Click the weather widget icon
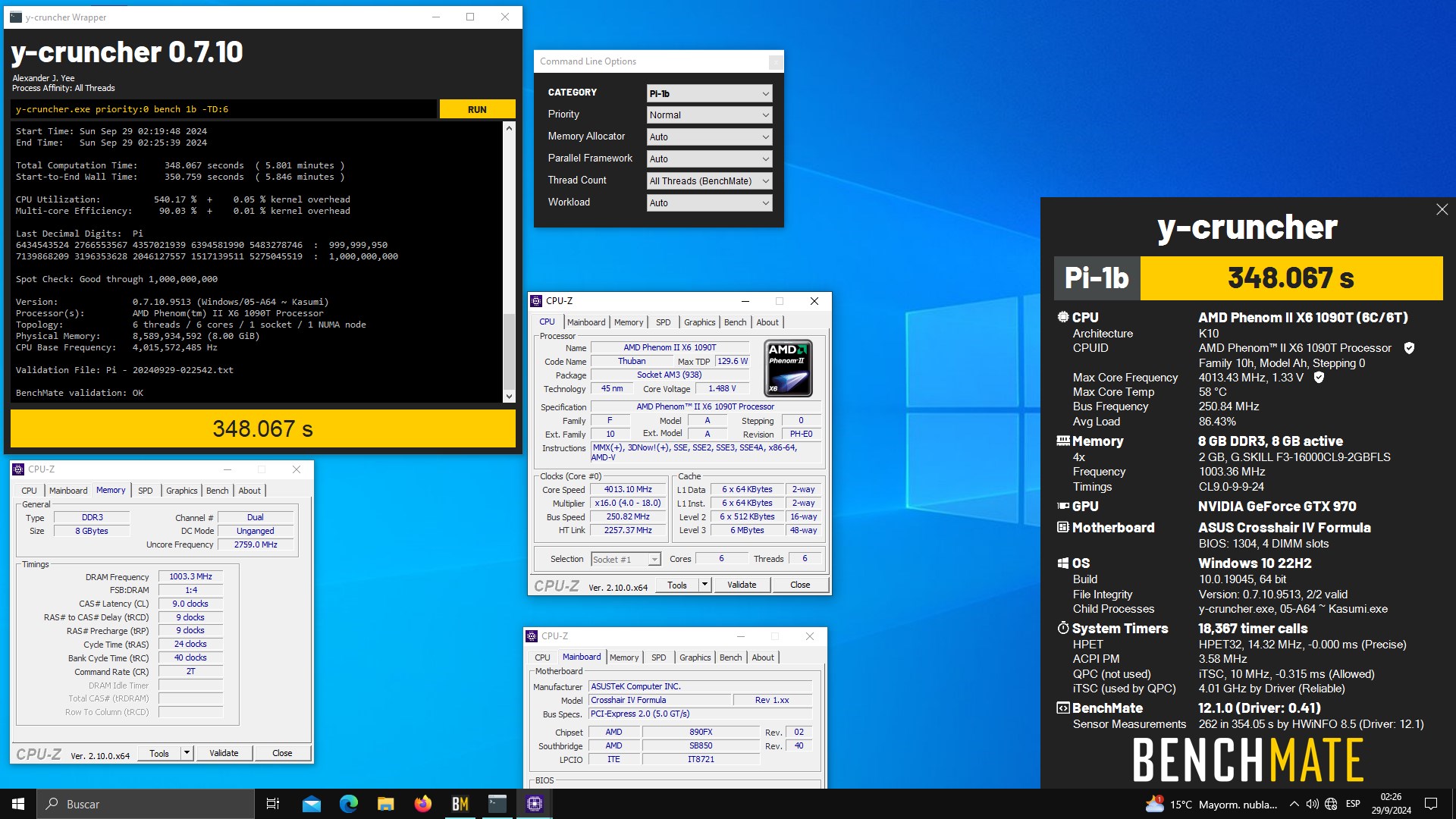 [1155, 804]
